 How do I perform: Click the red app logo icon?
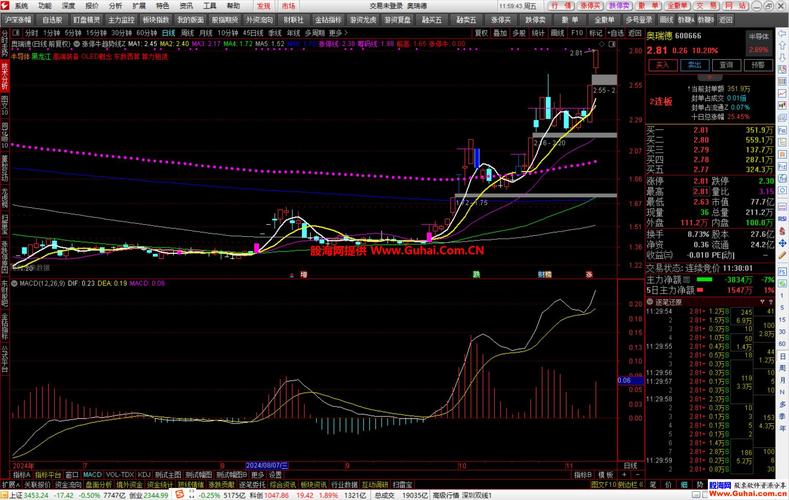point(5,6)
